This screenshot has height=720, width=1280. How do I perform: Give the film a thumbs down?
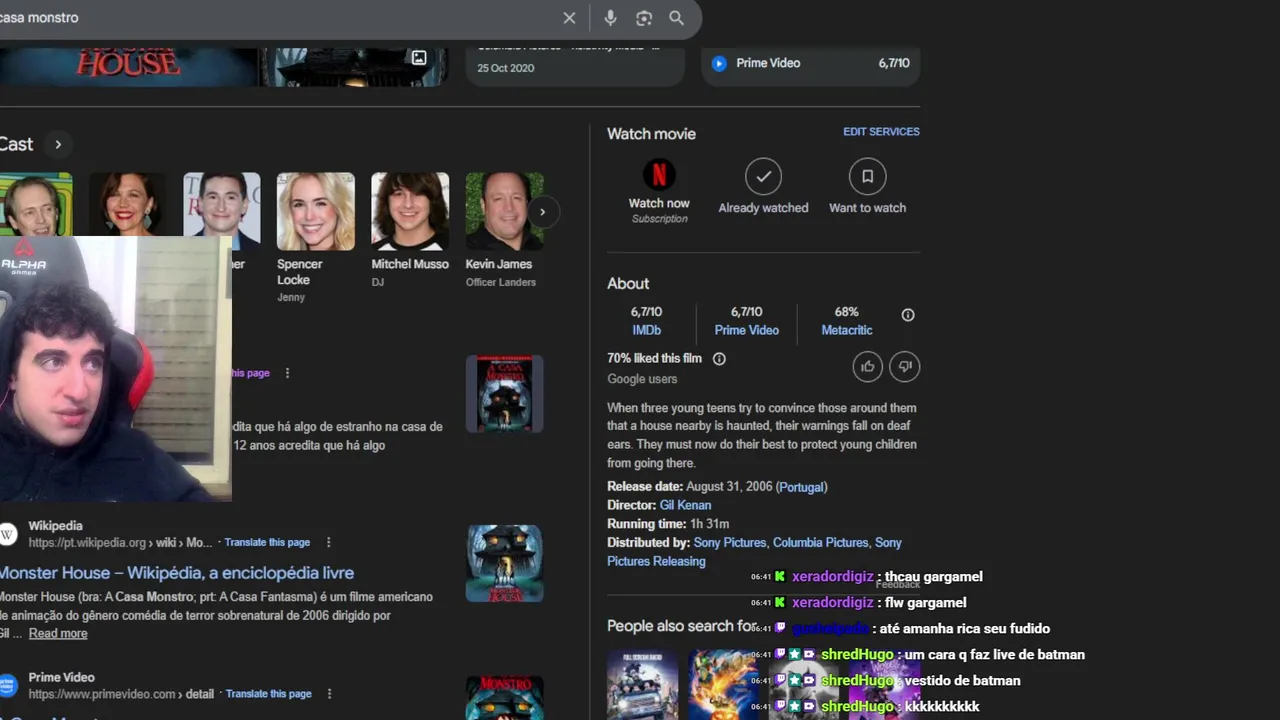click(905, 367)
